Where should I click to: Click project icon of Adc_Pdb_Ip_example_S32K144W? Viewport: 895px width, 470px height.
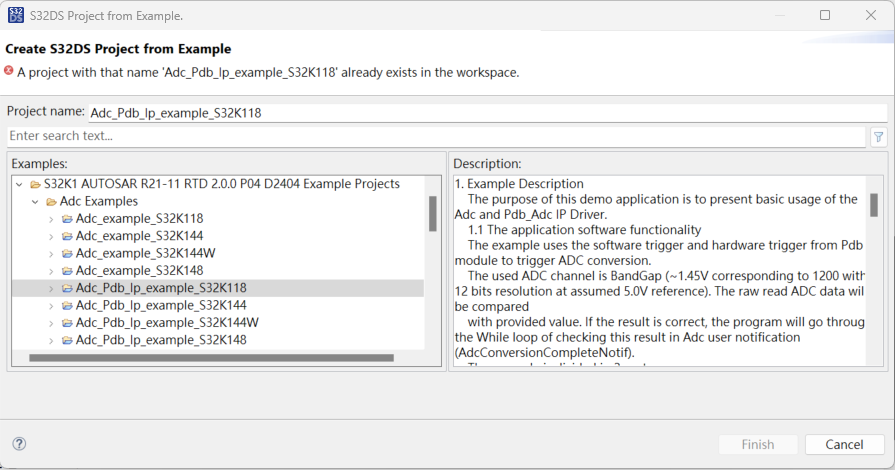[x=67, y=323]
